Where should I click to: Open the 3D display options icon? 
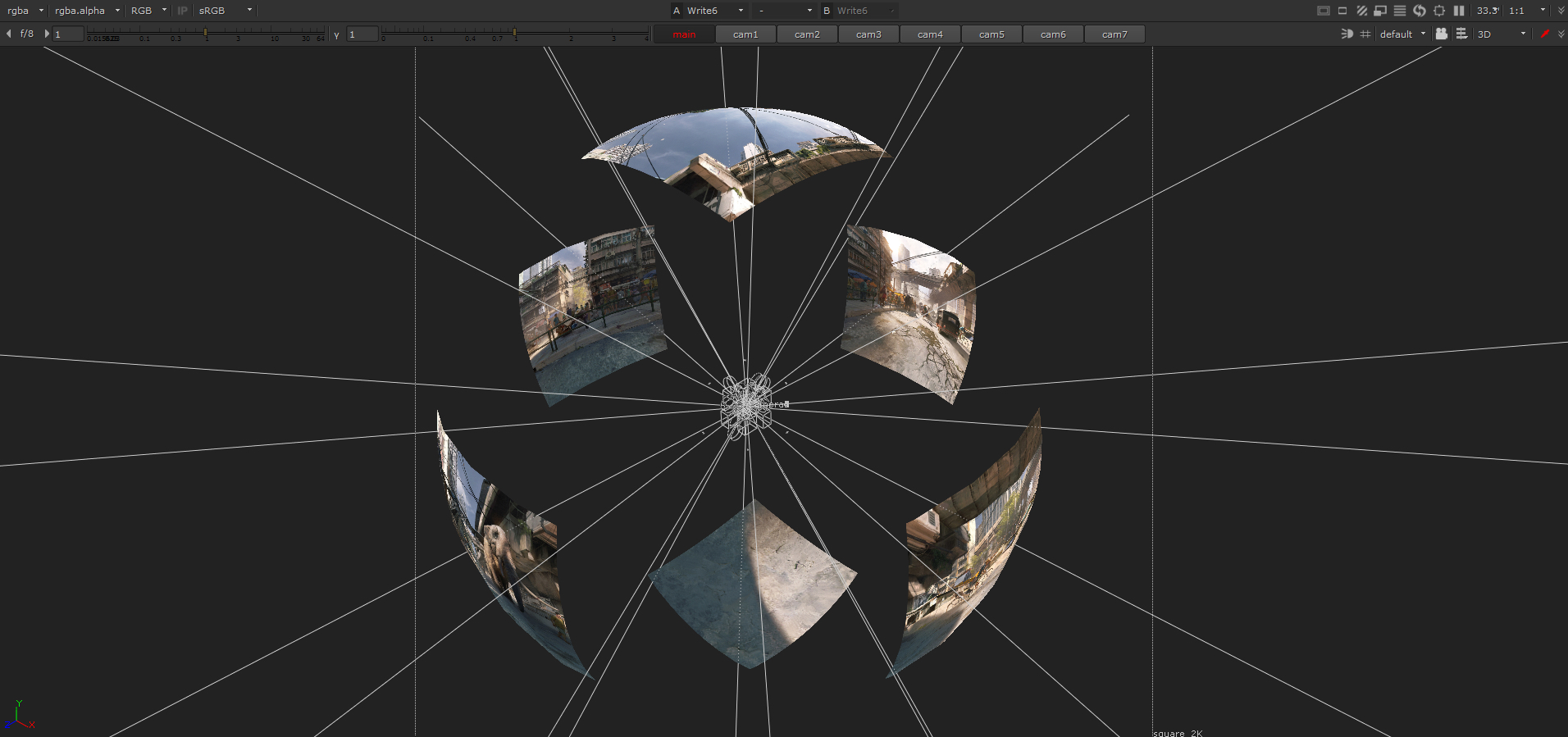[x=1461, y=34]
